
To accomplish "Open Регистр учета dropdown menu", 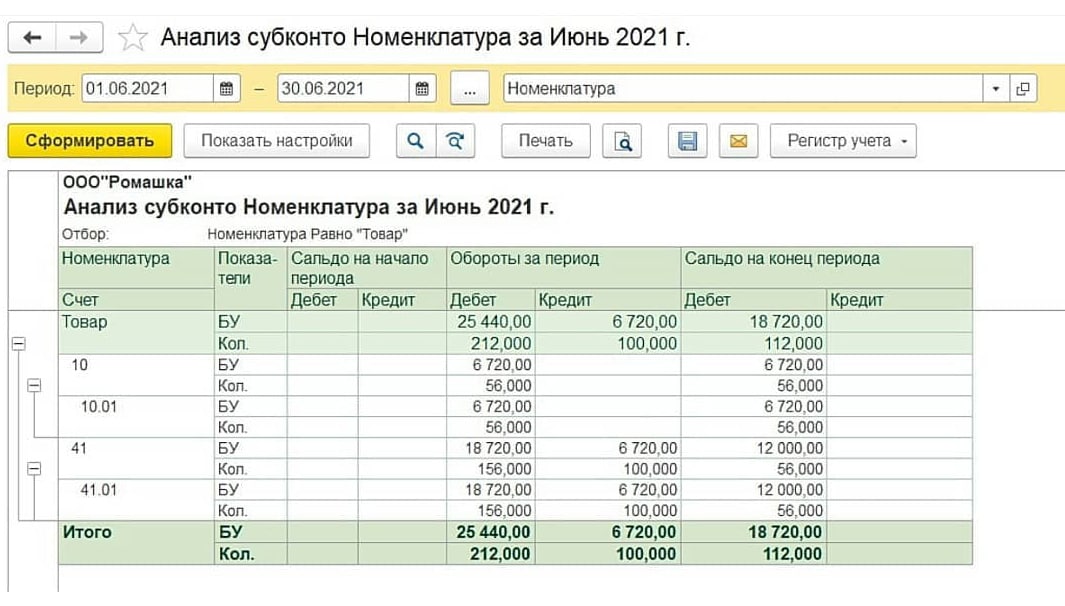I will pyautogui.click(x=843, y=141).
